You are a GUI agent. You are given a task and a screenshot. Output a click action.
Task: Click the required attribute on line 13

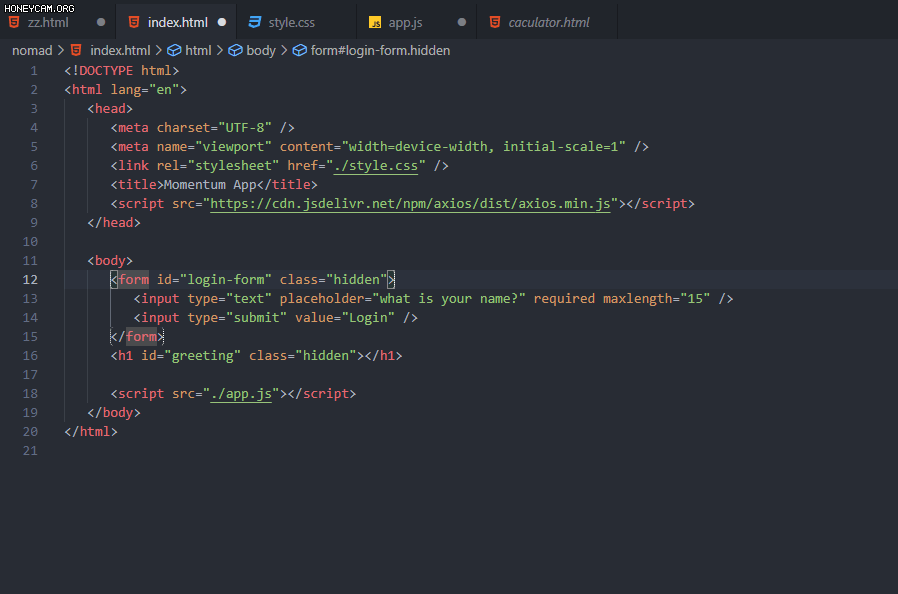(x=564, y=298)
